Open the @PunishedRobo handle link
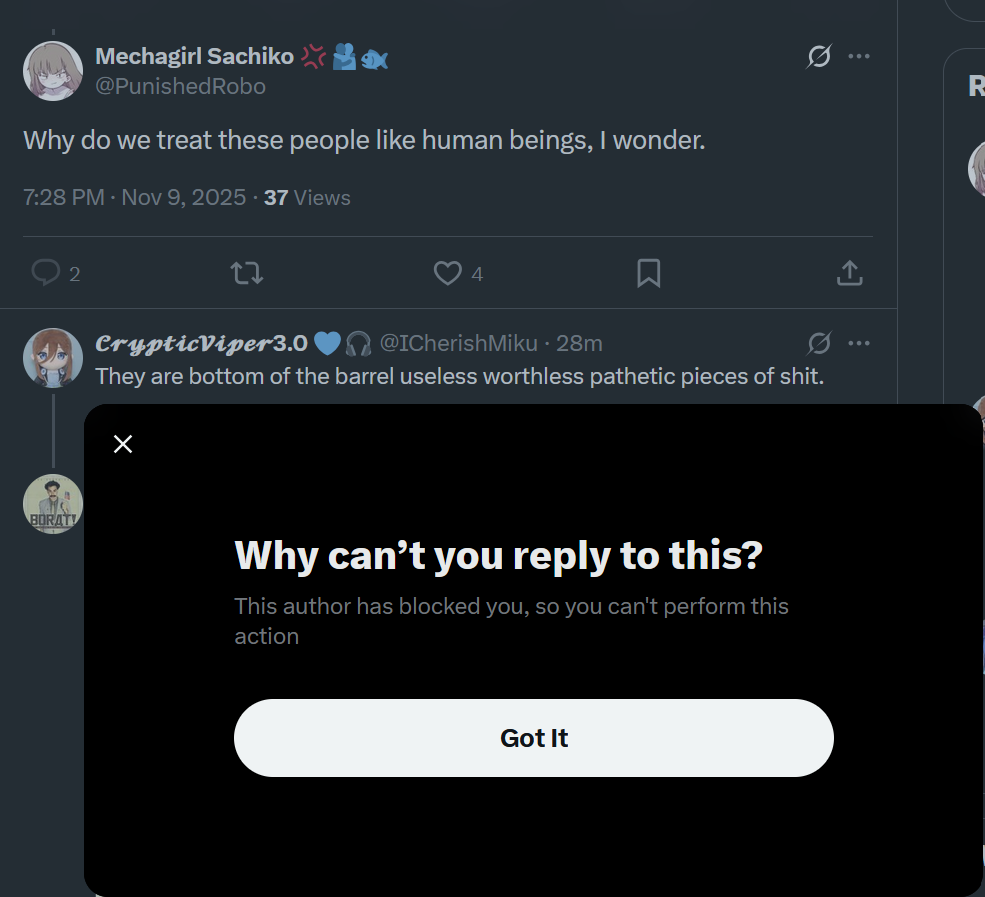The image size is (985, 897). (180, 87)
